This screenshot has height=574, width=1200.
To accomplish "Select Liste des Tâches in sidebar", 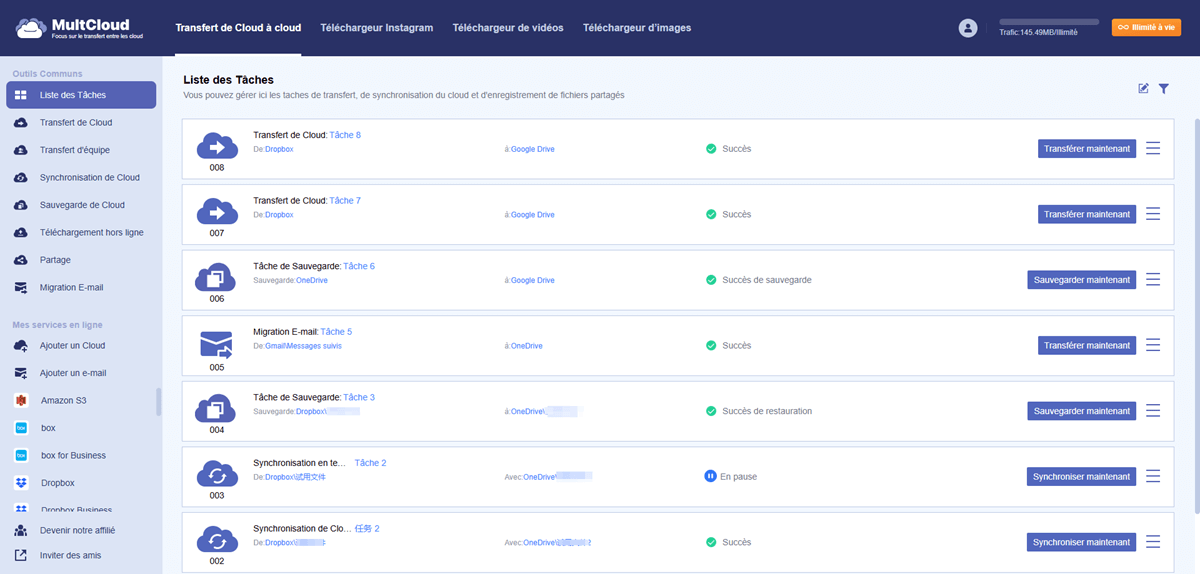I will tap(81, 95).
